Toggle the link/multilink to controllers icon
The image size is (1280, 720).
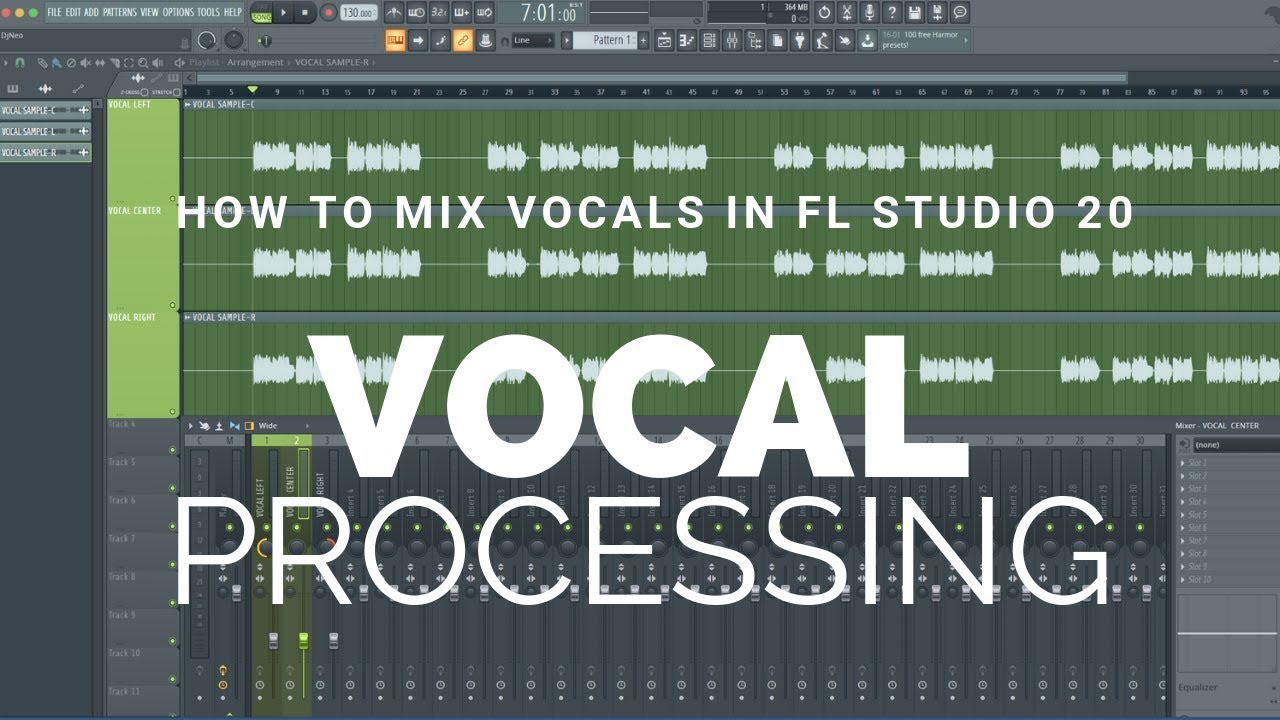[x=462, y=40]
